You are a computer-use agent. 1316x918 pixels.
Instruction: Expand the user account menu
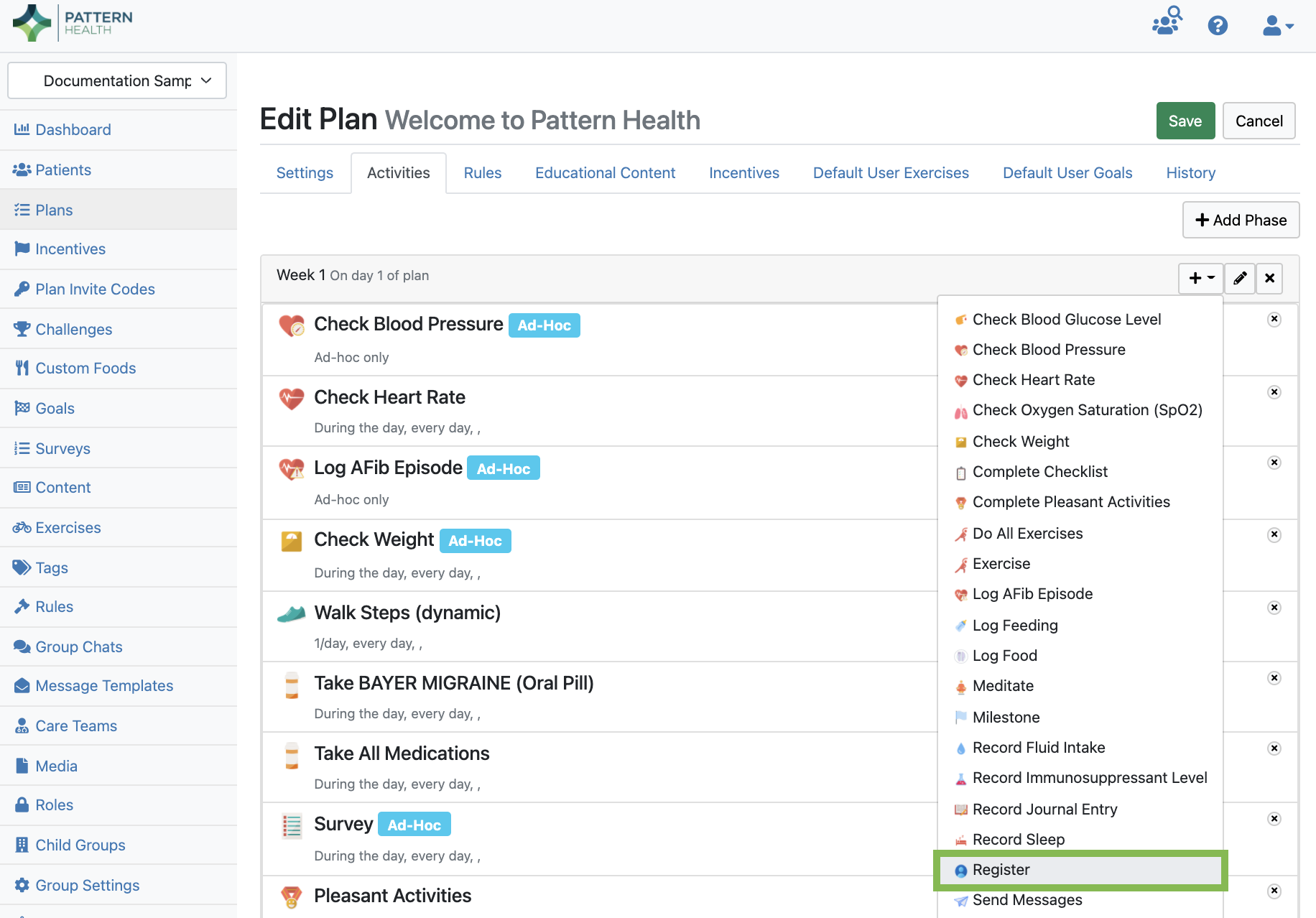click(x=1277, y=26)
